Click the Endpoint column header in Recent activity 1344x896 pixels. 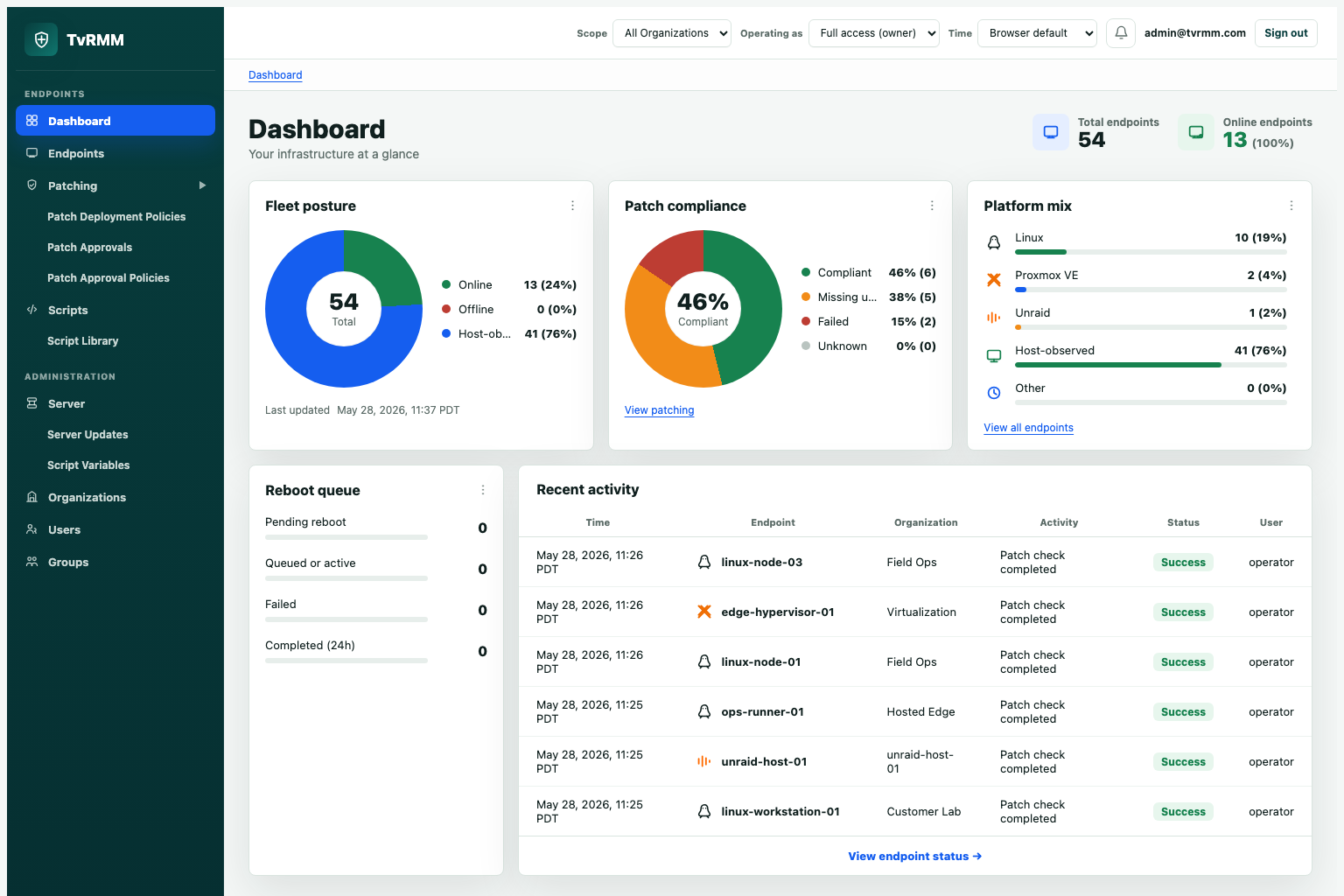[773, 522]
